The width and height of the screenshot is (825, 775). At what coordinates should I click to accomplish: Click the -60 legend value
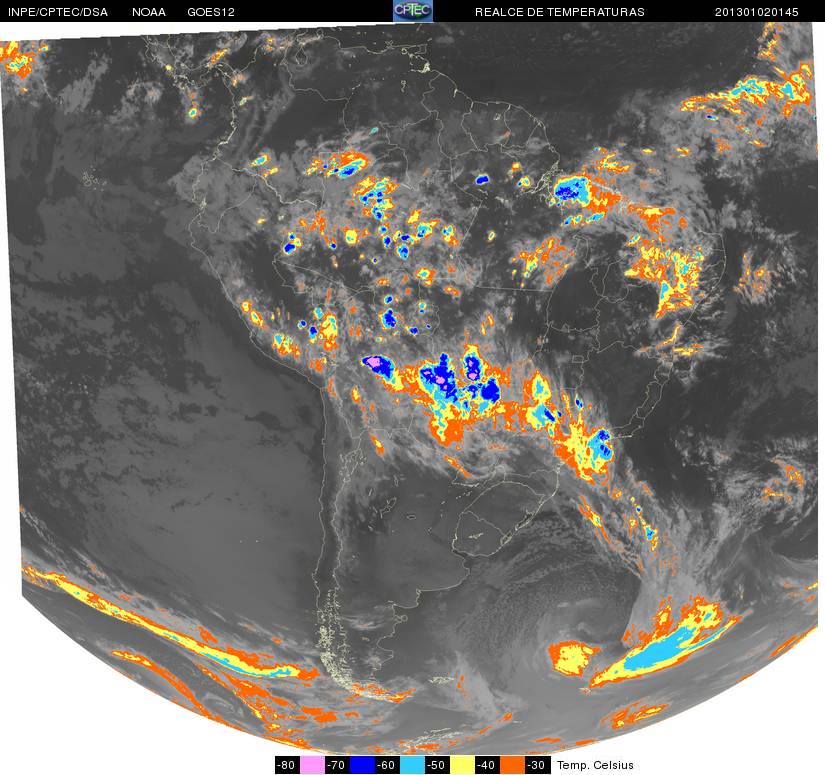(x=387, y=764)
